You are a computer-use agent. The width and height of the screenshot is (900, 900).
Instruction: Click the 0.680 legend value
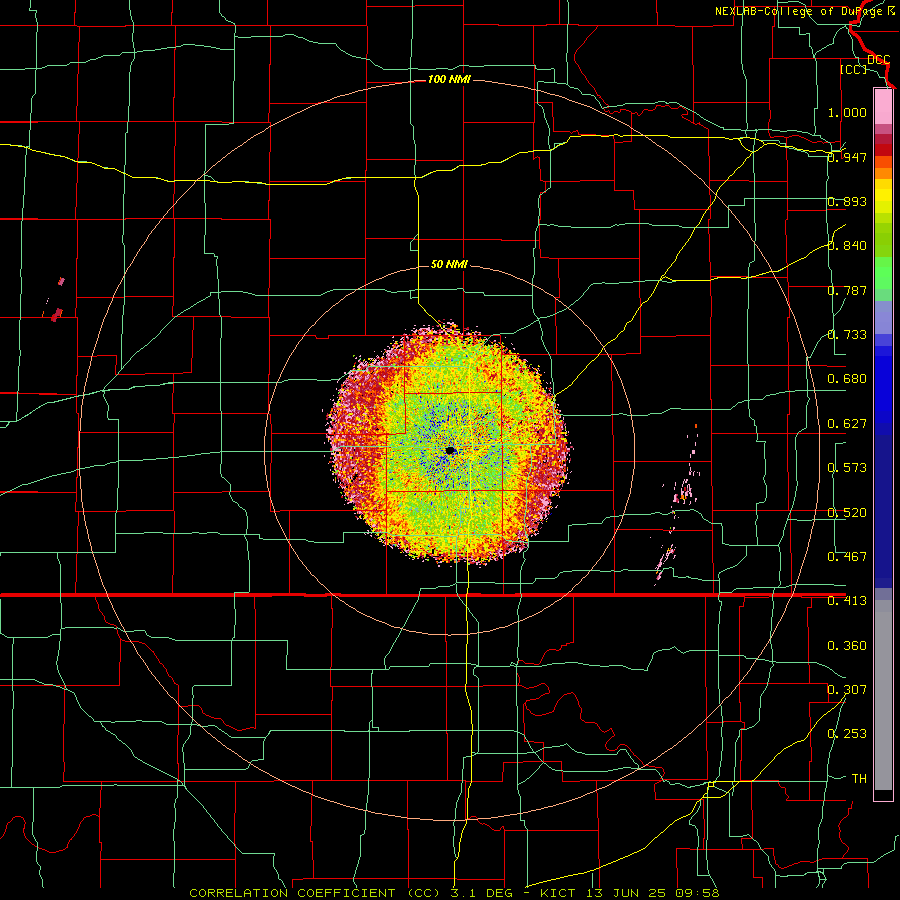click(847, 379)
